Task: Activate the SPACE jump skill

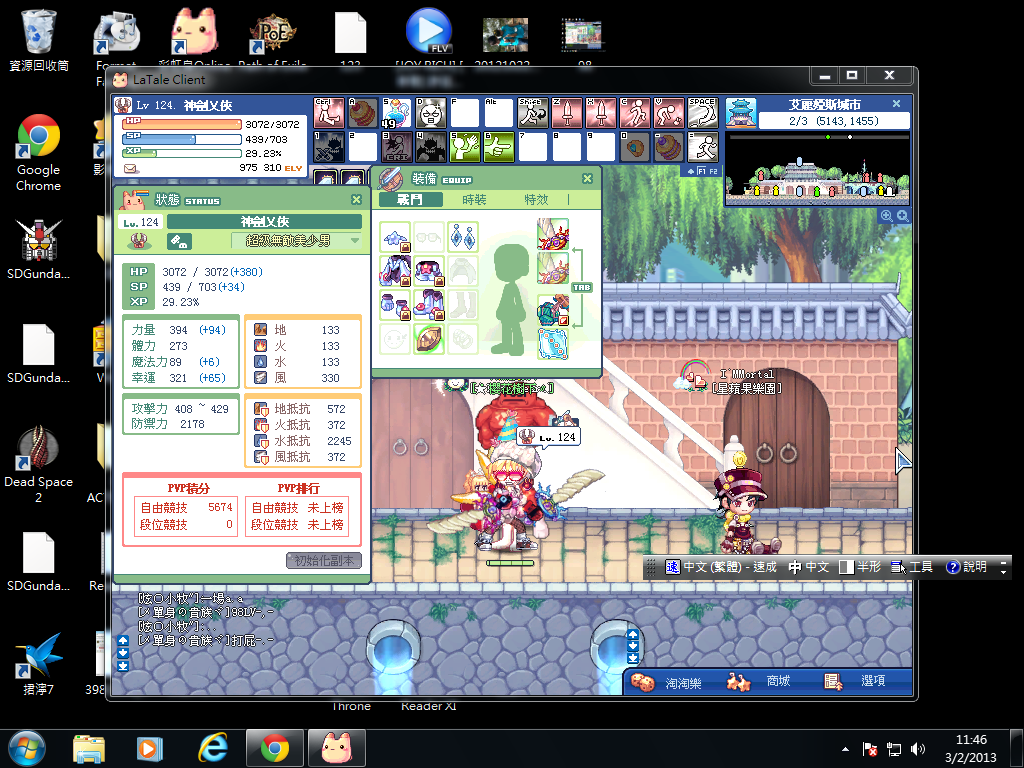Action: 703,113
